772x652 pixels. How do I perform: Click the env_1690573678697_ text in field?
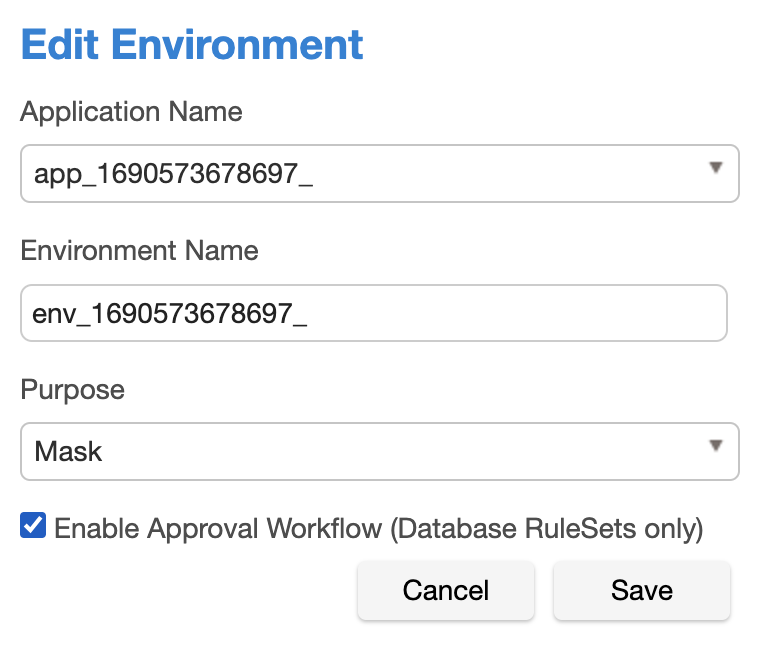pyautogui.click(x=170, y=314)
